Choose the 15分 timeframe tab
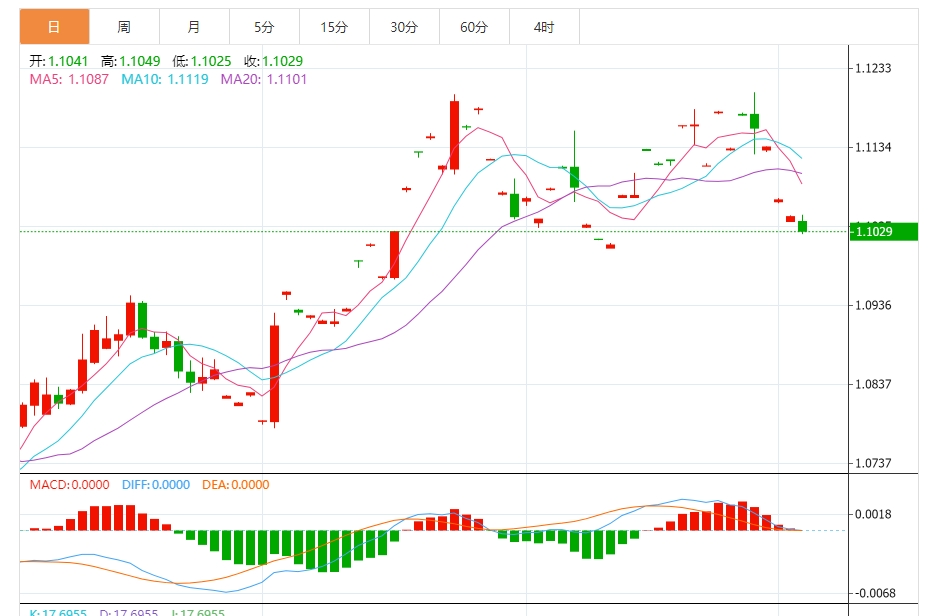The height and width of the screenshot is (616, 947). pos(335,27)
